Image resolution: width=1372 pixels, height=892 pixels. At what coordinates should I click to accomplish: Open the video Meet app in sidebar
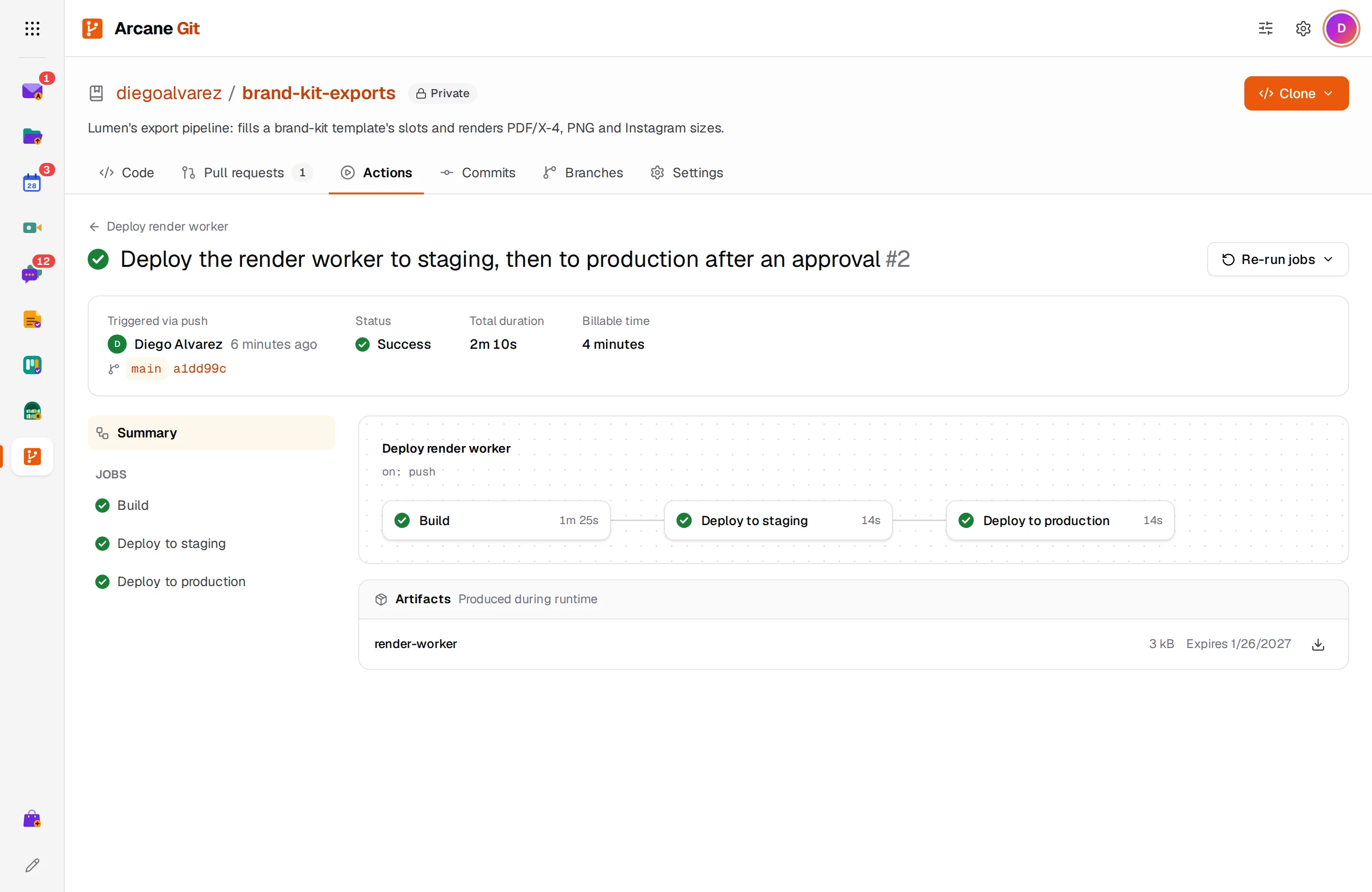[x=32, y=228]
